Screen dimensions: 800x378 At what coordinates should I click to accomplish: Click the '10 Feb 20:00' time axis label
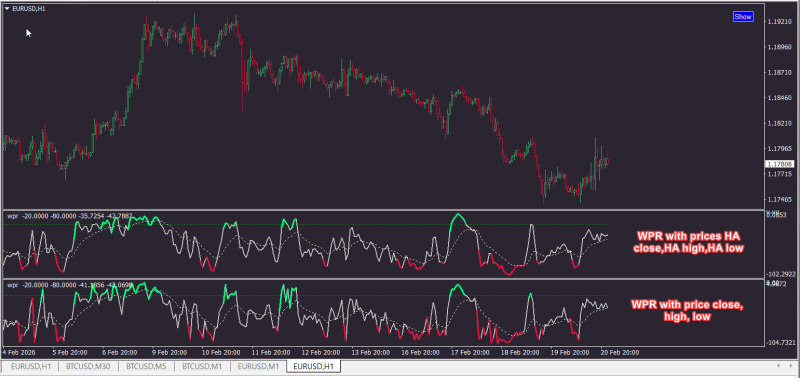click(221, 352)
